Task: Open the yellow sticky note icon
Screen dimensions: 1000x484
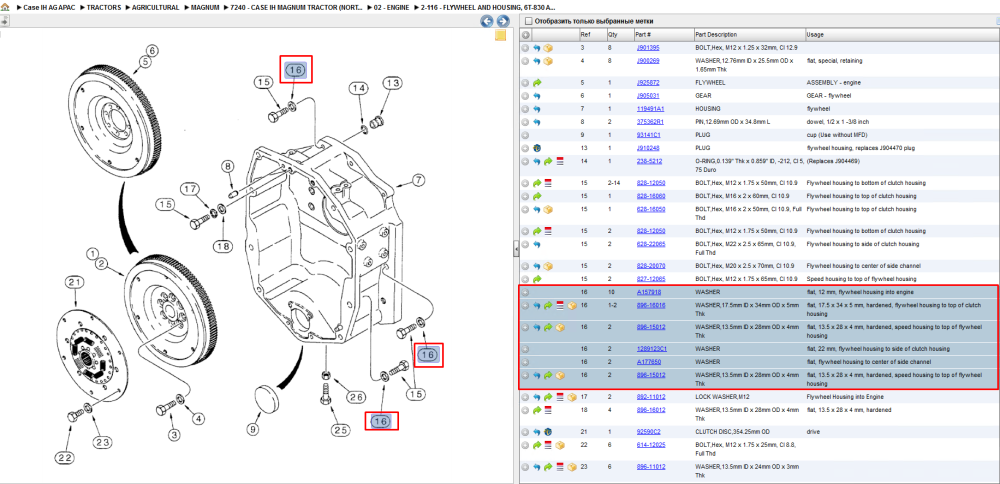Action: (x=501, y=35)
